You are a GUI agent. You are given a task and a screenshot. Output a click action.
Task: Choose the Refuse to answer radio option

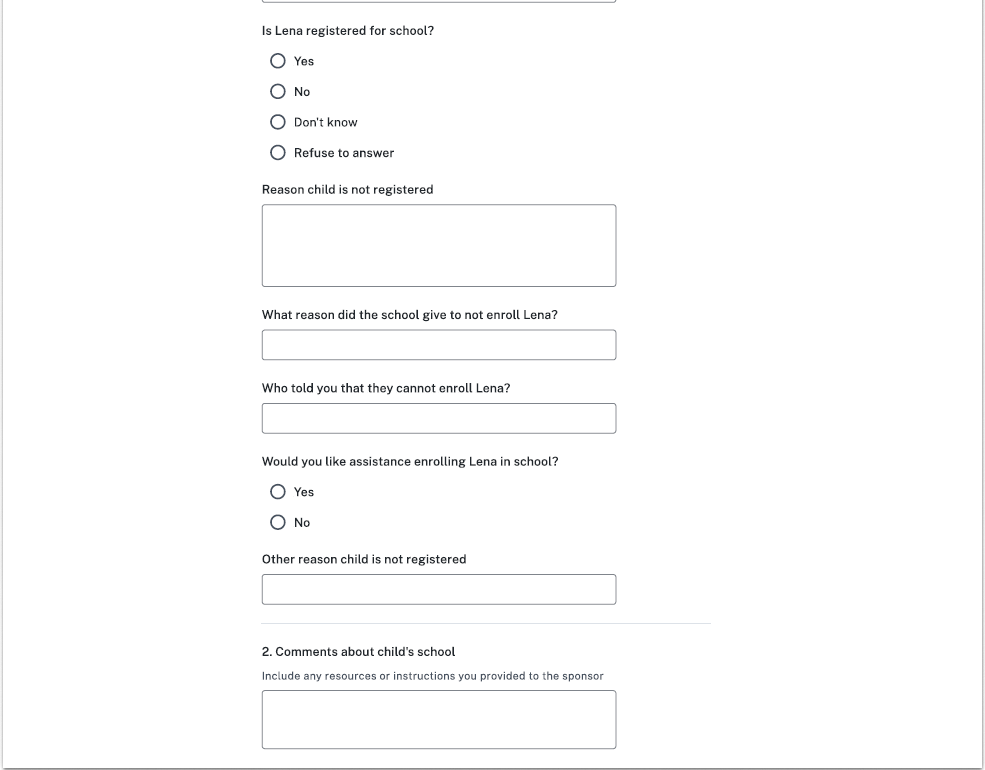tap(278, 153)
